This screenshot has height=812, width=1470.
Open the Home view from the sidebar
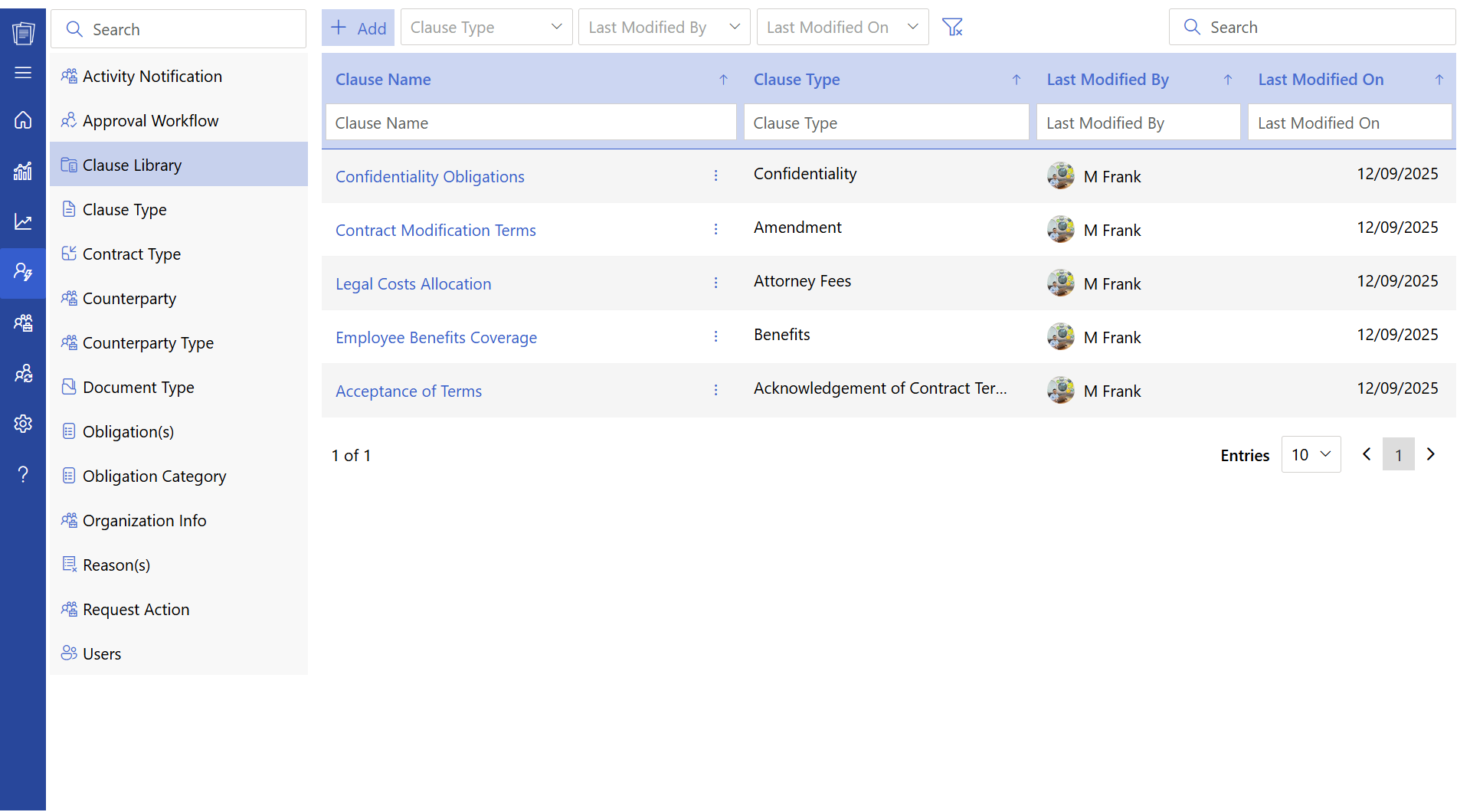23,120
